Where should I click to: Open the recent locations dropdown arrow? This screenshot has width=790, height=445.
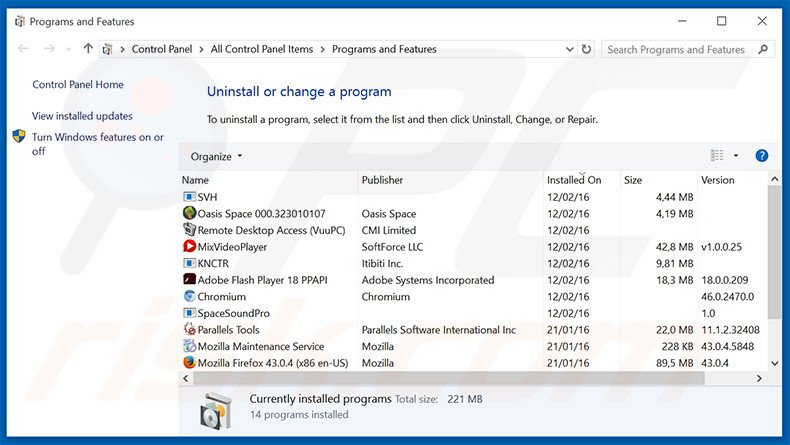click(x=69, y=49)
